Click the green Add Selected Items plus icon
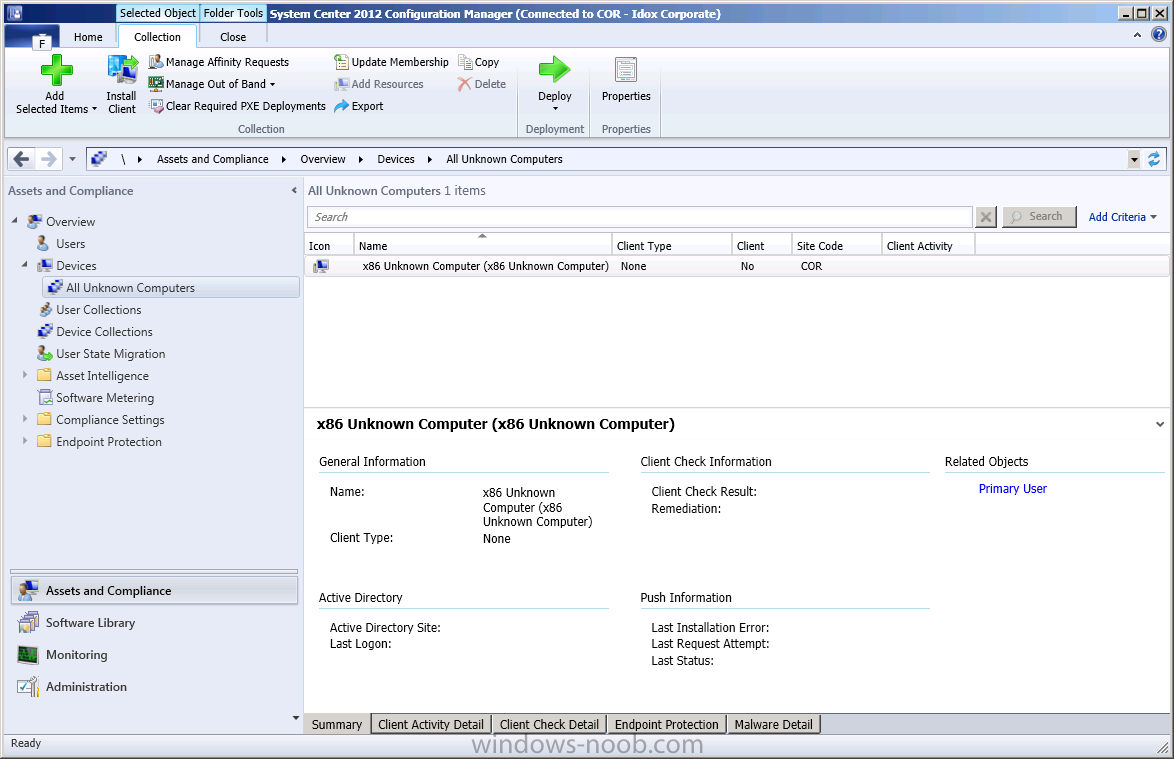The width and height of the screenshot is (1174, 759). [x=56, y=70]
